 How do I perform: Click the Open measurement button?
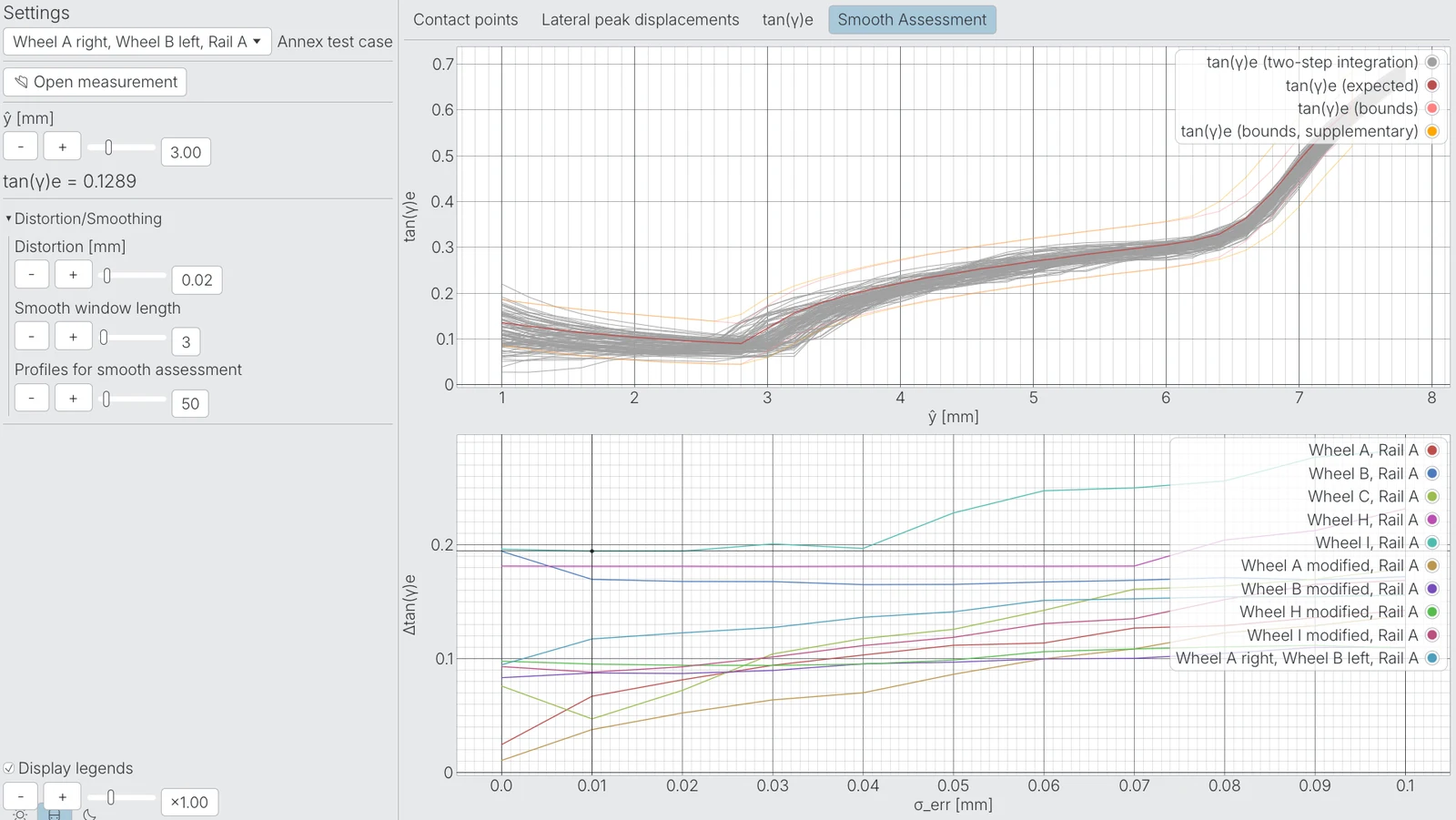(96, 82)
